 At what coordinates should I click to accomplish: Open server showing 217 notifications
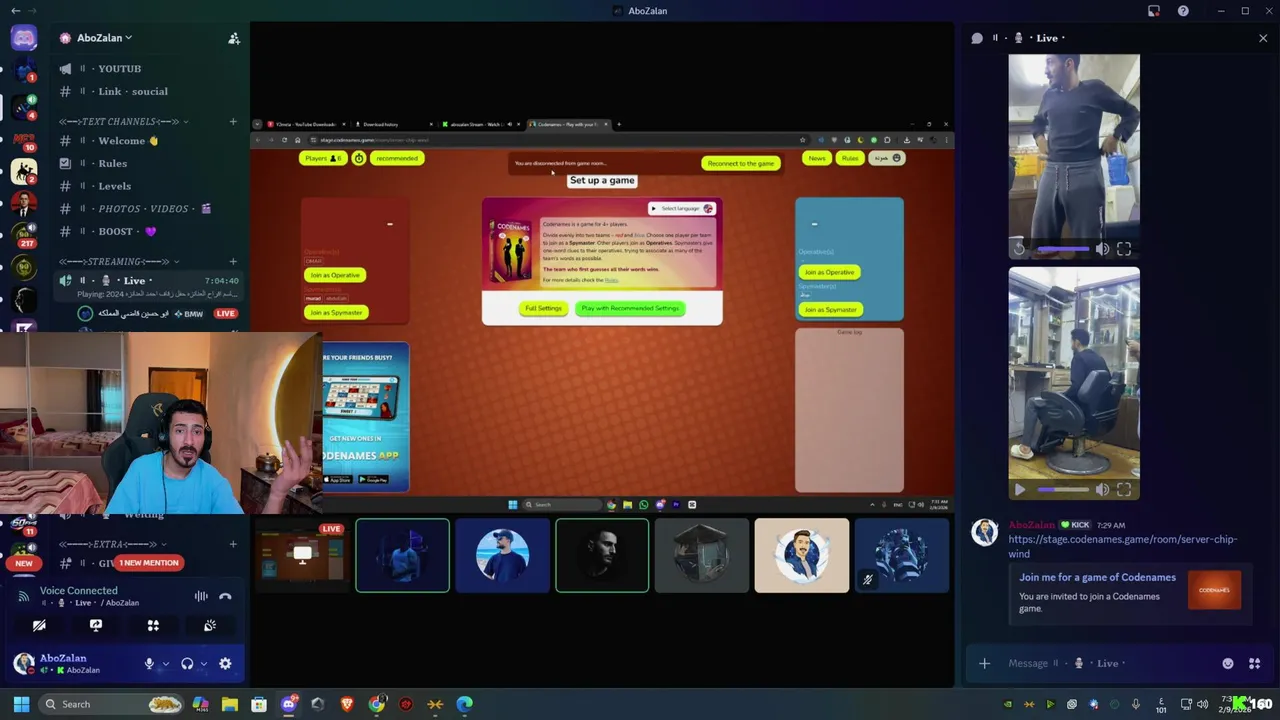(x=24, y=236)
